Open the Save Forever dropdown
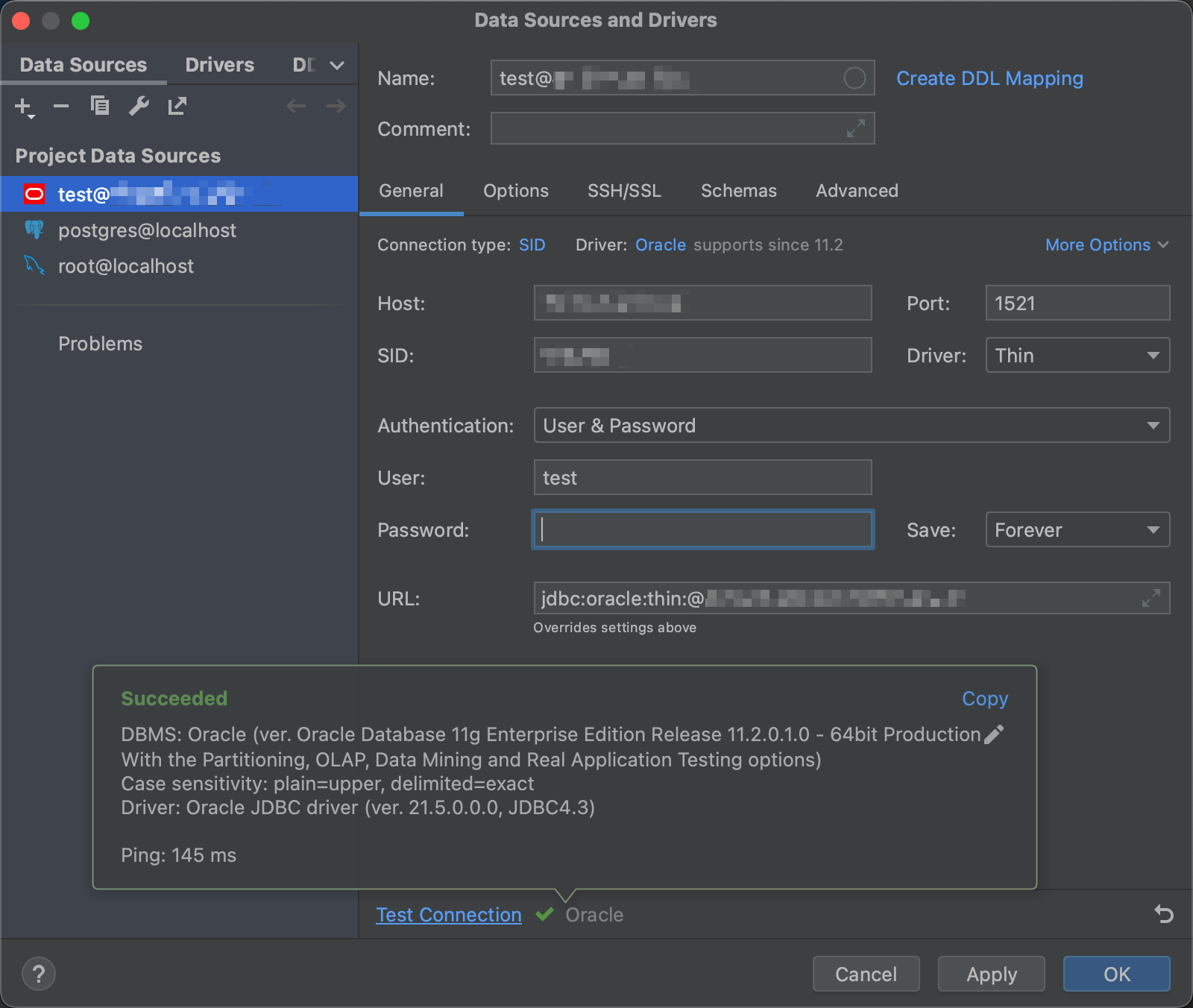This screenshot has height=1008, width=1193. 1077,529
